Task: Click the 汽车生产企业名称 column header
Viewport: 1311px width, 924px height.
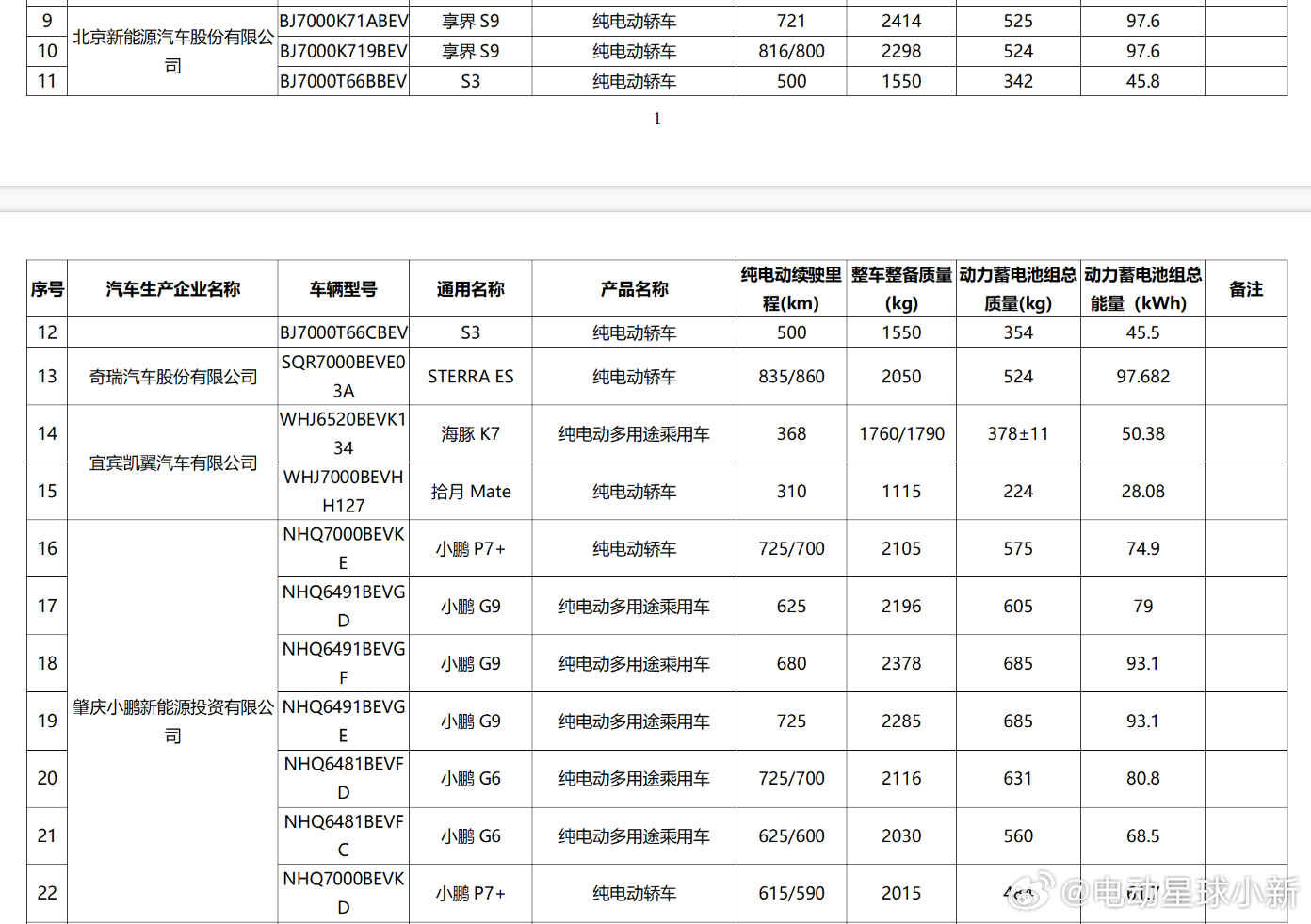Action: click(172, 289)
